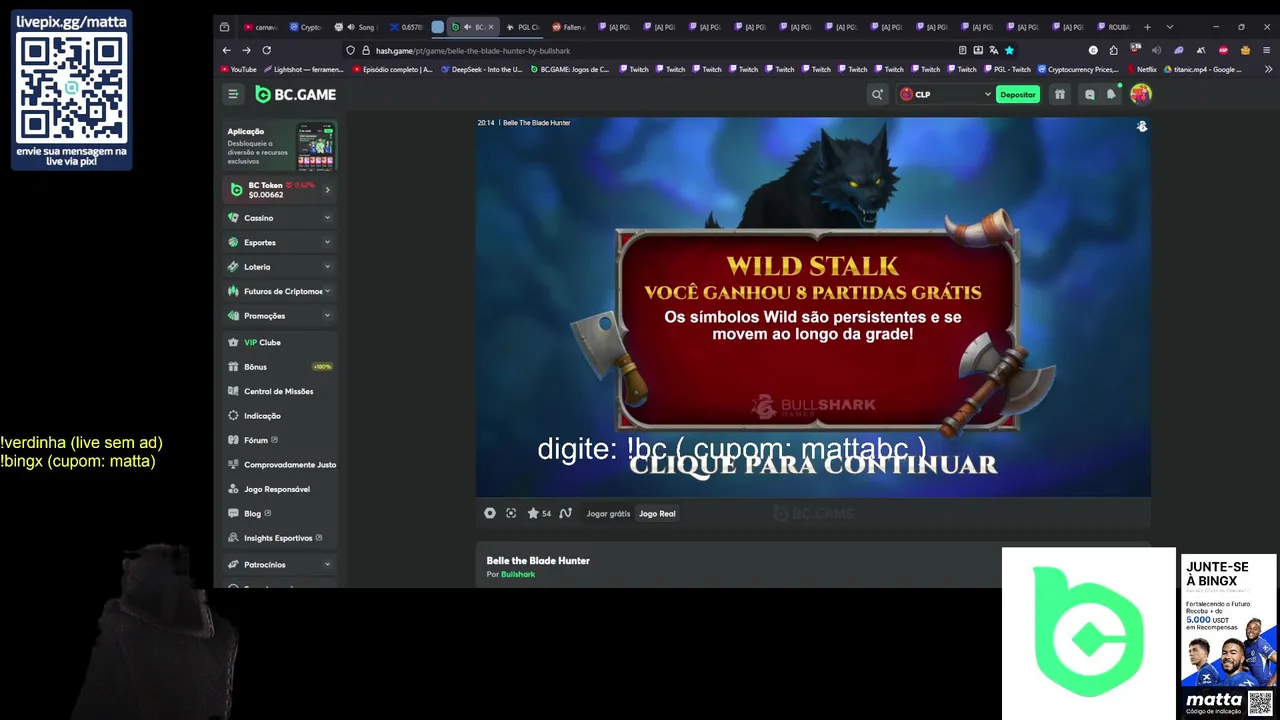Click the theater mode icon below game

(x=490, y=513)
